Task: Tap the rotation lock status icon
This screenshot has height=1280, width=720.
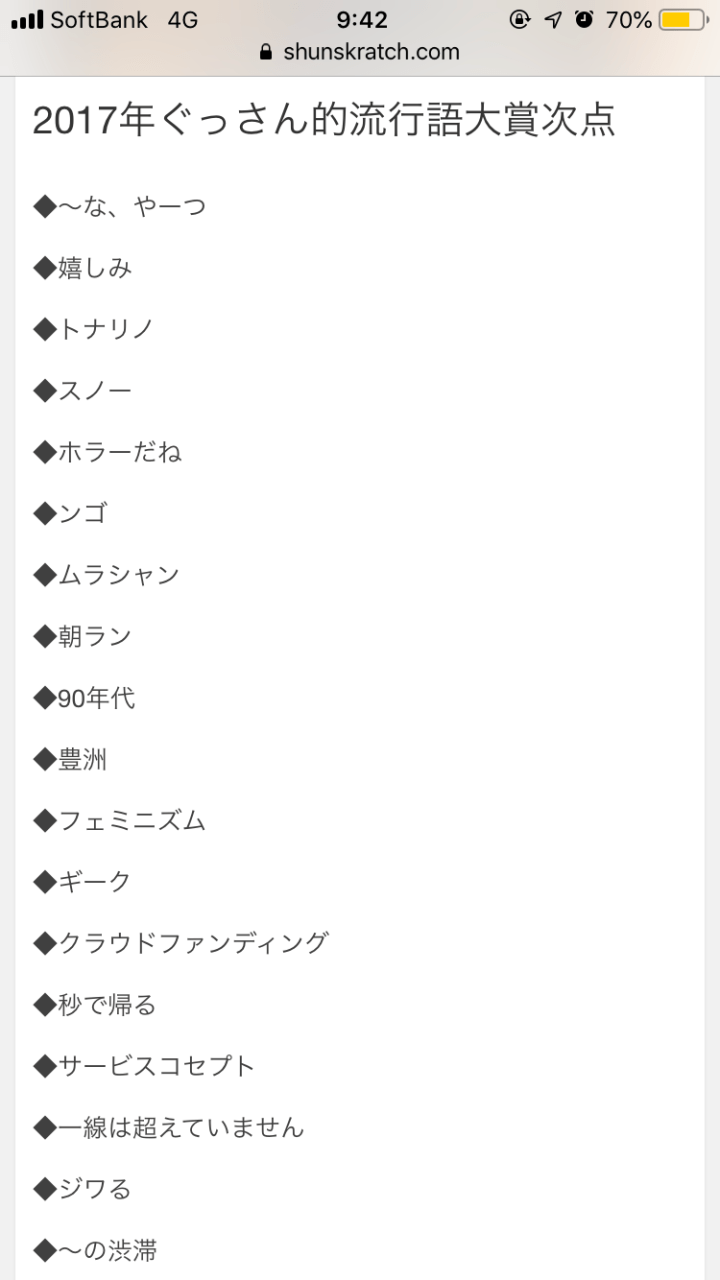Action: click(519, 20)
